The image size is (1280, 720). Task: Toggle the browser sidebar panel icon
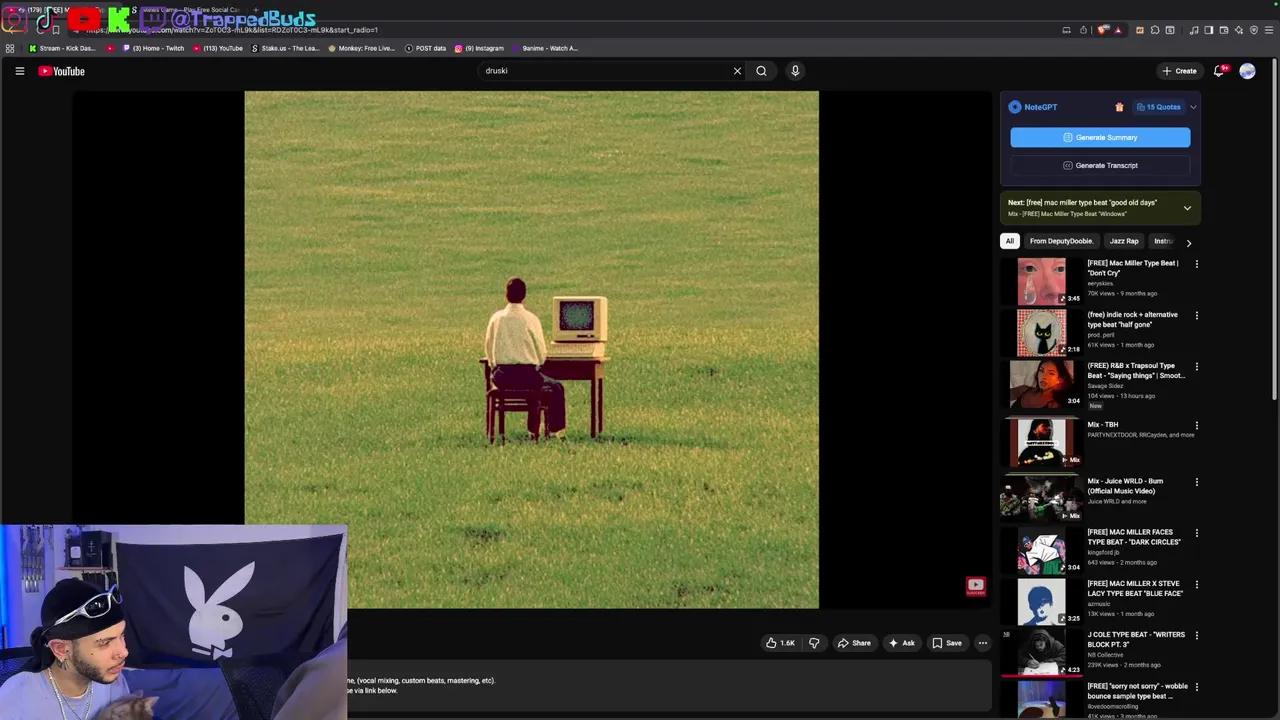click(x=1209, y=30)
